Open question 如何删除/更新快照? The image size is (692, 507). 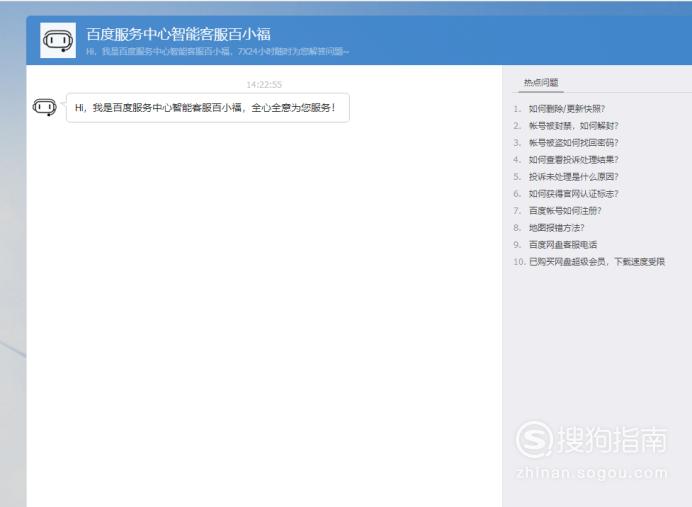567,109
